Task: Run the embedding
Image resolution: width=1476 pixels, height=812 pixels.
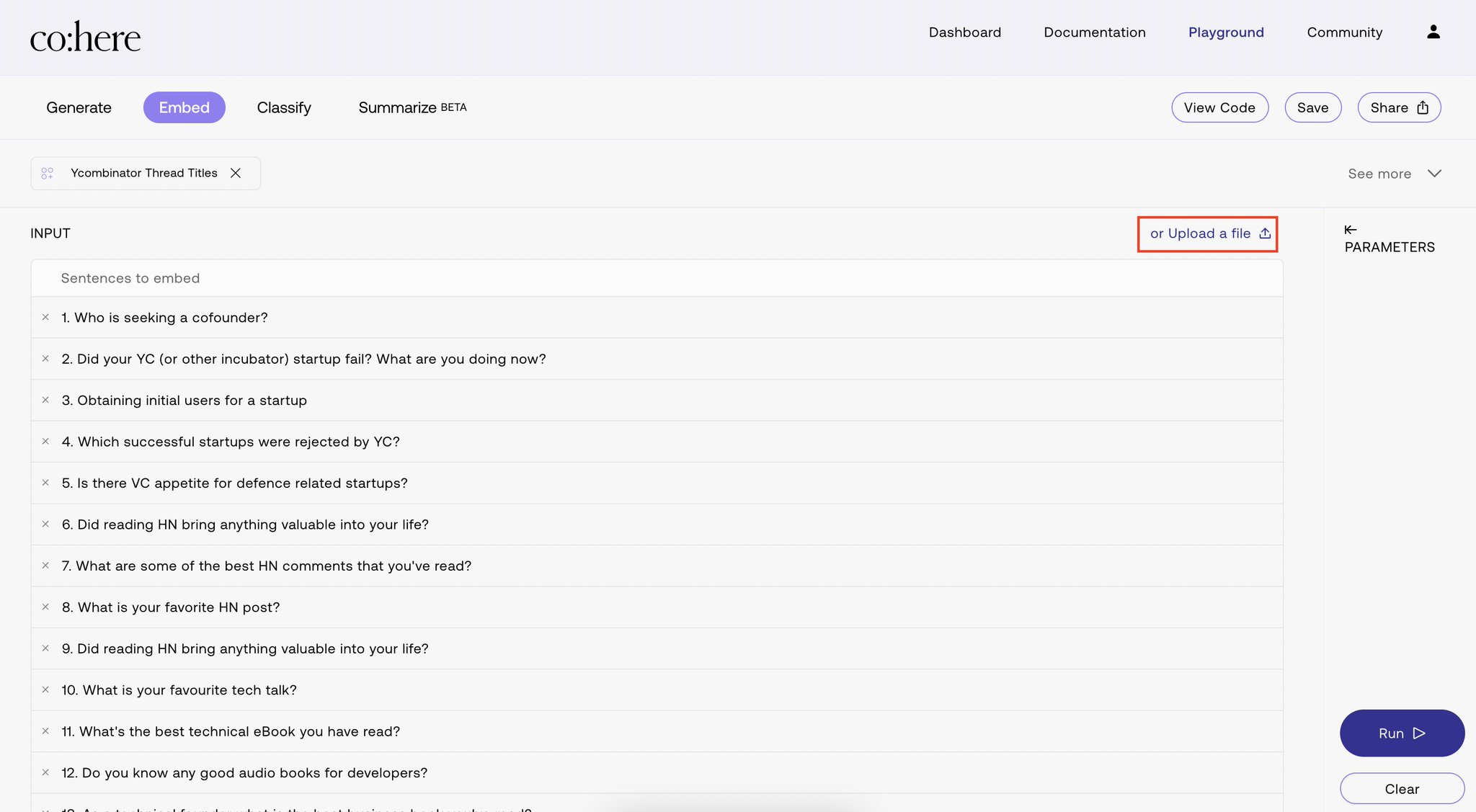Action: coord(1402,733)
